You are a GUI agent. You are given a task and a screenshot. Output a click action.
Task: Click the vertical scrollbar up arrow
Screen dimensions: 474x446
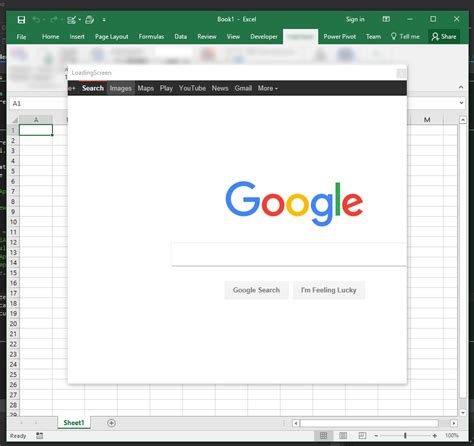point(463,120)
